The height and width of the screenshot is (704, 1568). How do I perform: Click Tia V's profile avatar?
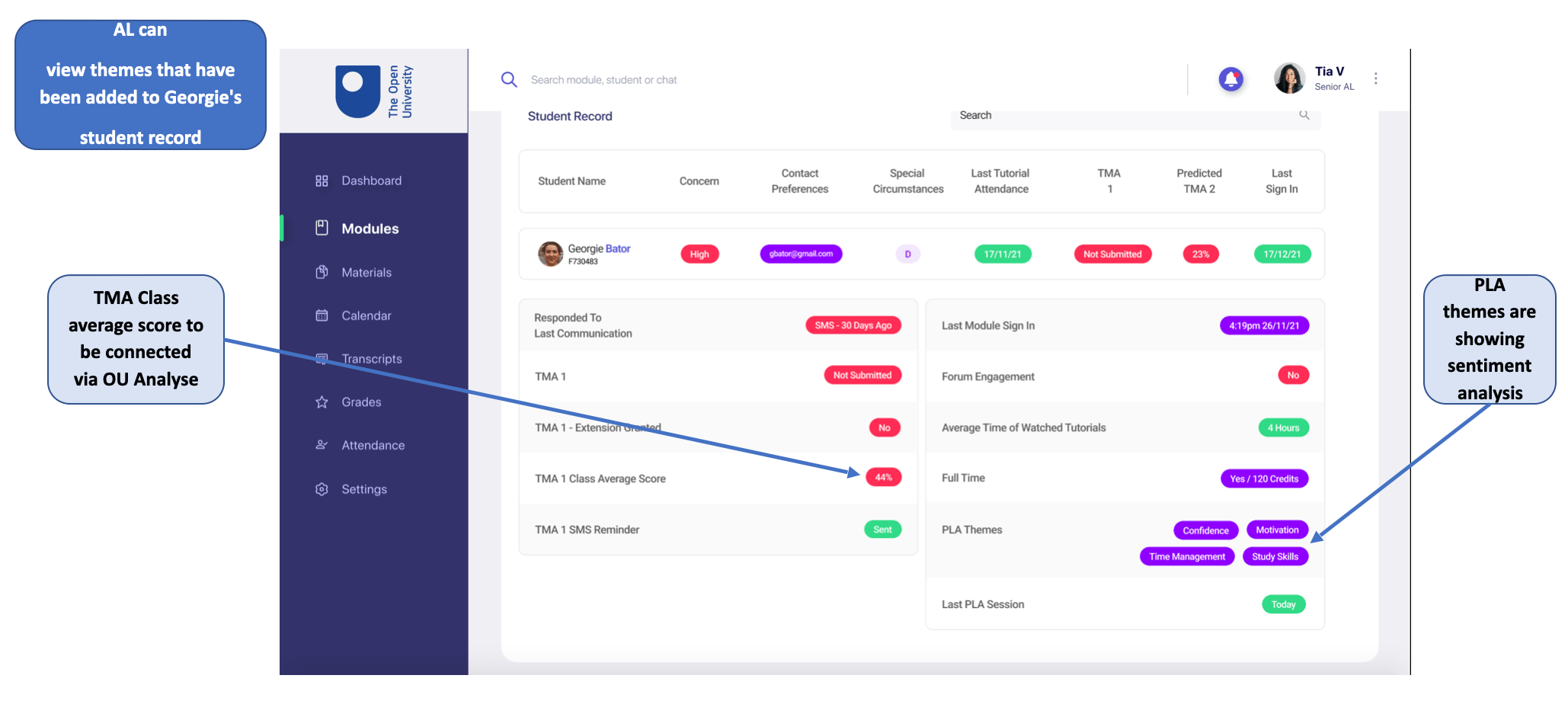point(1289,78)
